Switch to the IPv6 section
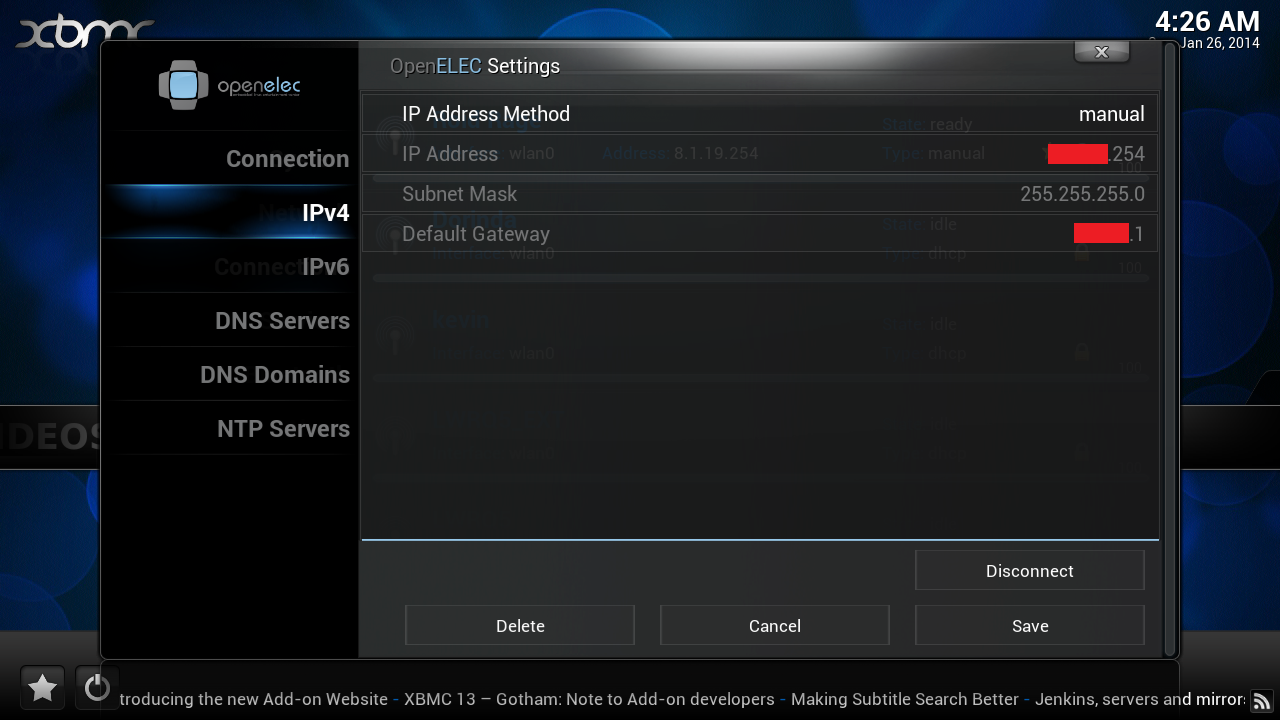The image size is (1280, 720). coord(325,267)
